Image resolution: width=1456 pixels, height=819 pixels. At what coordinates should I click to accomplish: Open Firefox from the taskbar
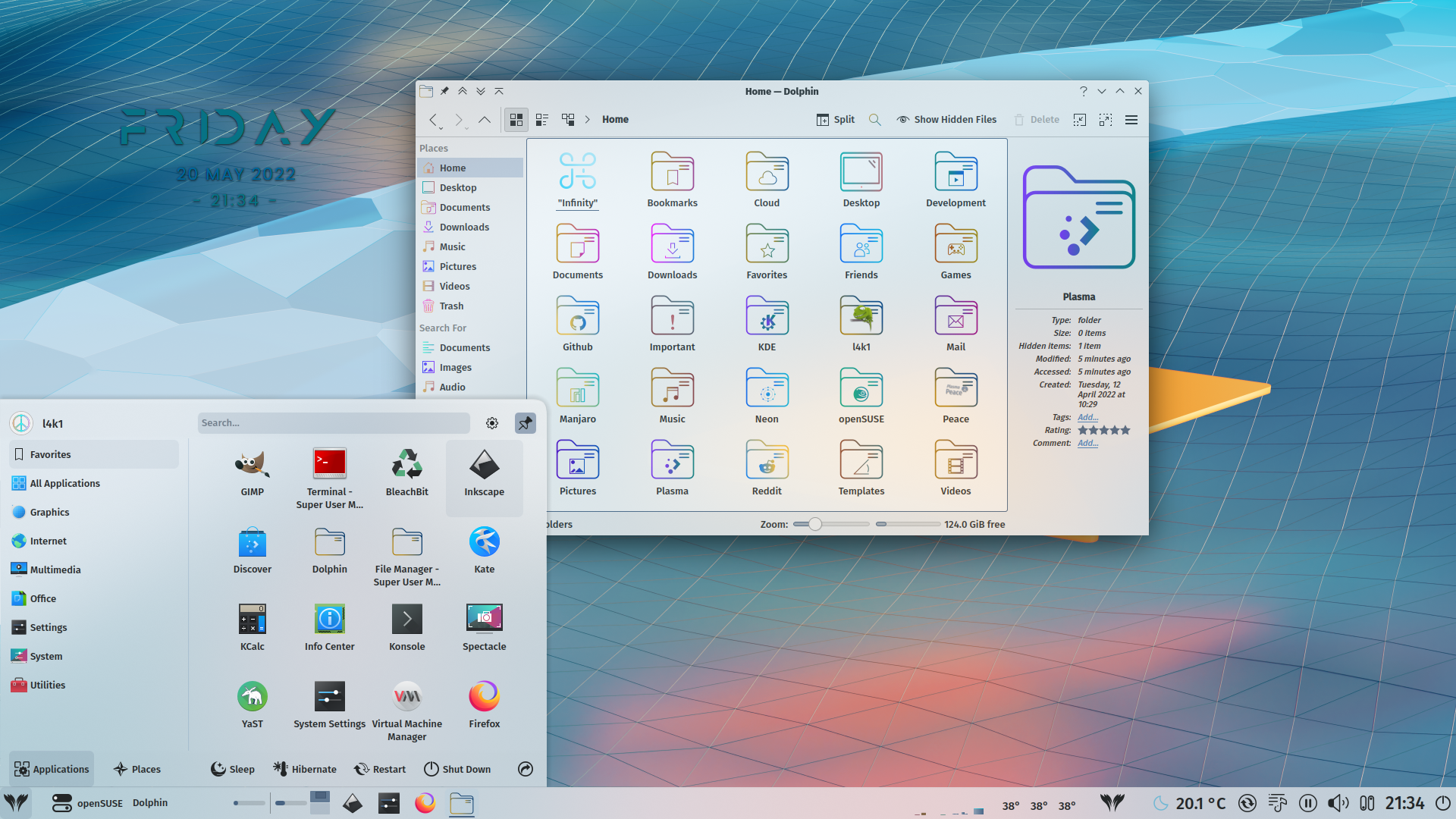tap(425, 802)
